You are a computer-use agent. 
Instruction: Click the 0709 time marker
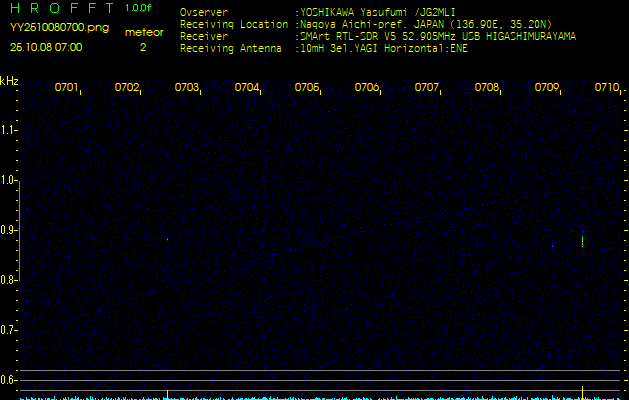click(547, 87)
